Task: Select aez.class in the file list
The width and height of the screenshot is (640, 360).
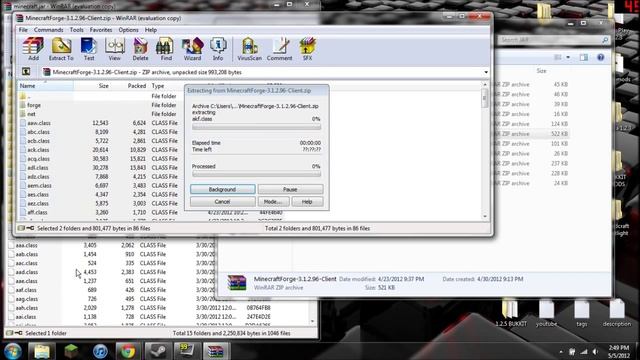Action: (101, 203)
